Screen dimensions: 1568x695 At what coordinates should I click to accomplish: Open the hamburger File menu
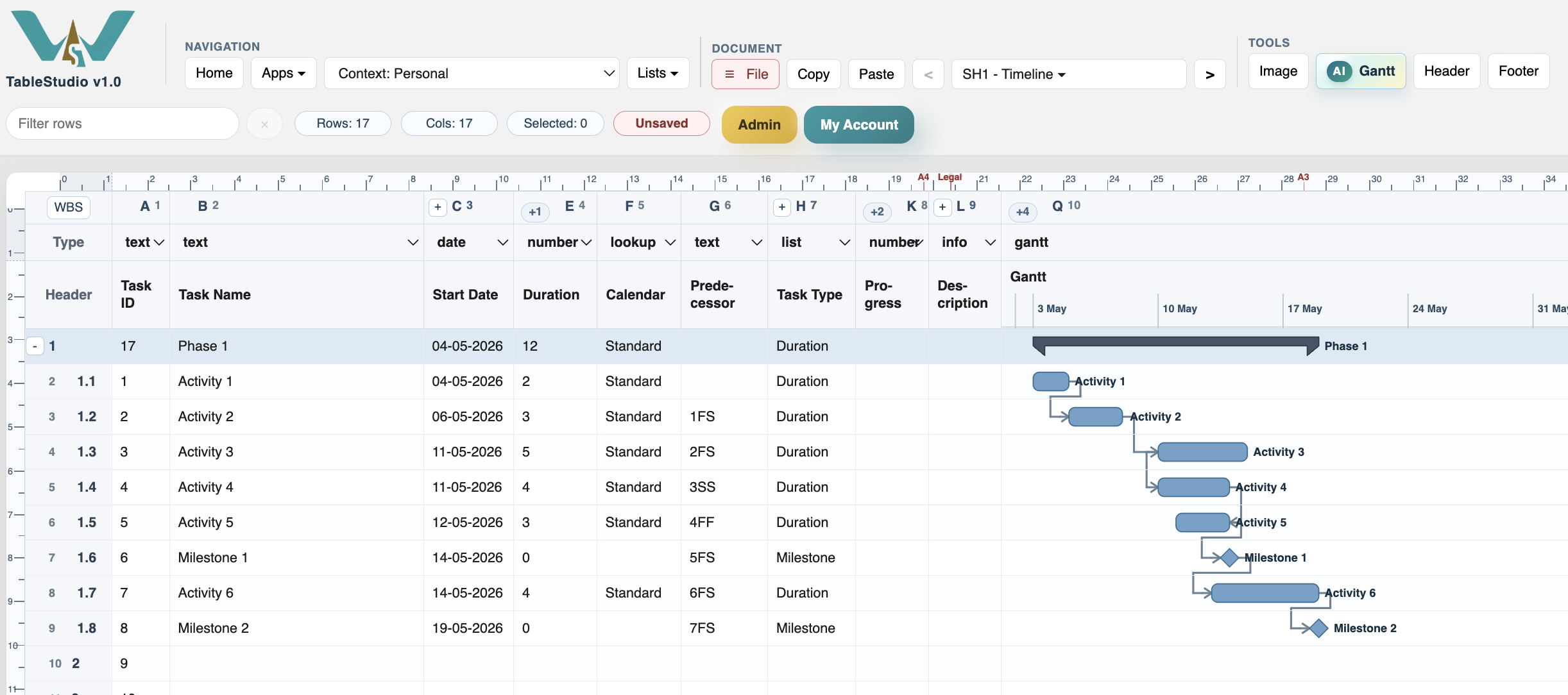(745, 74)
